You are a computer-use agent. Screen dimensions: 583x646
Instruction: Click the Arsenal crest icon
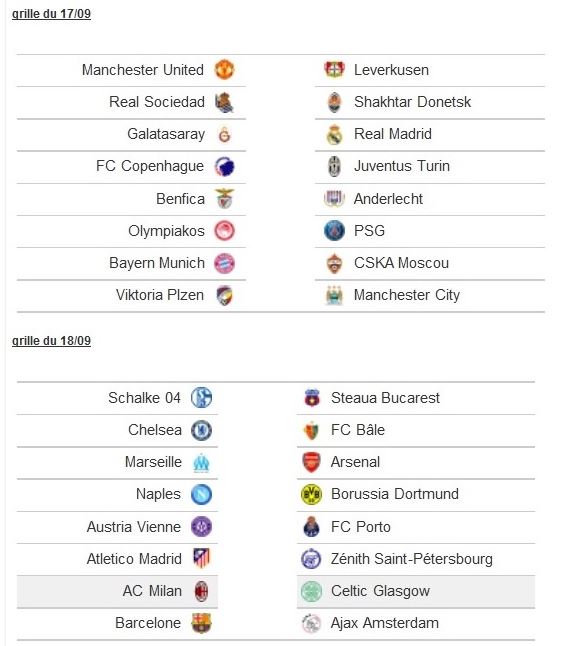(311, 462)
